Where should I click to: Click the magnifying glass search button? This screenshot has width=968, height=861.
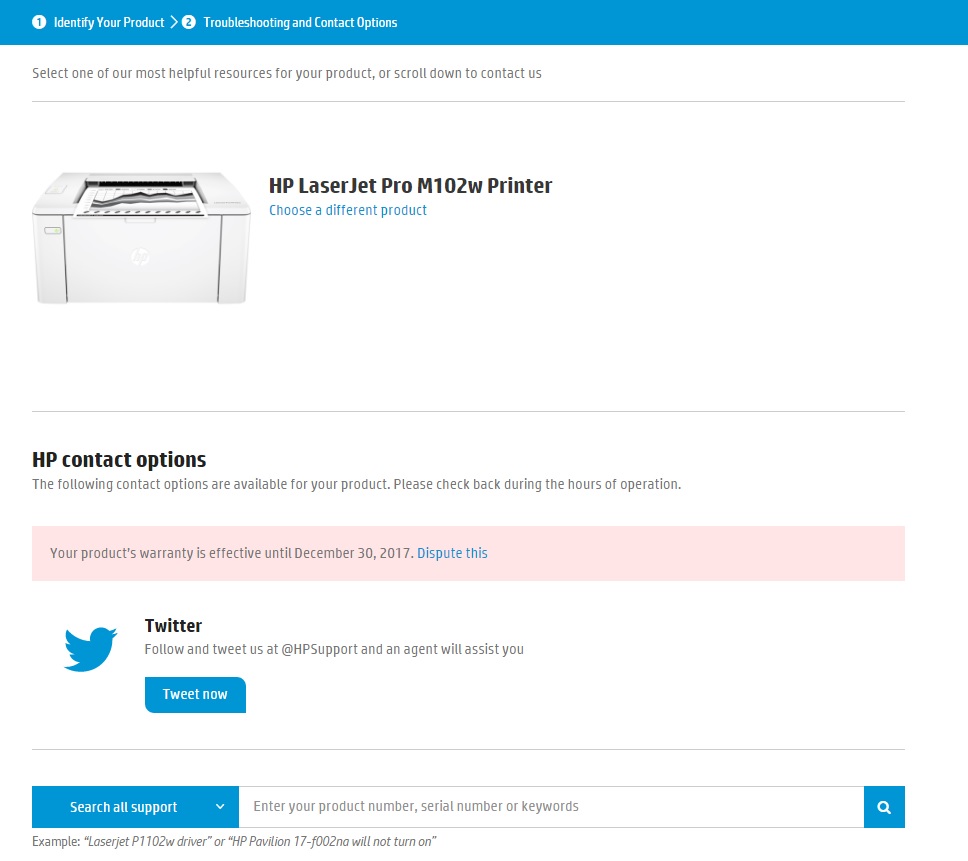coord(884,807)
